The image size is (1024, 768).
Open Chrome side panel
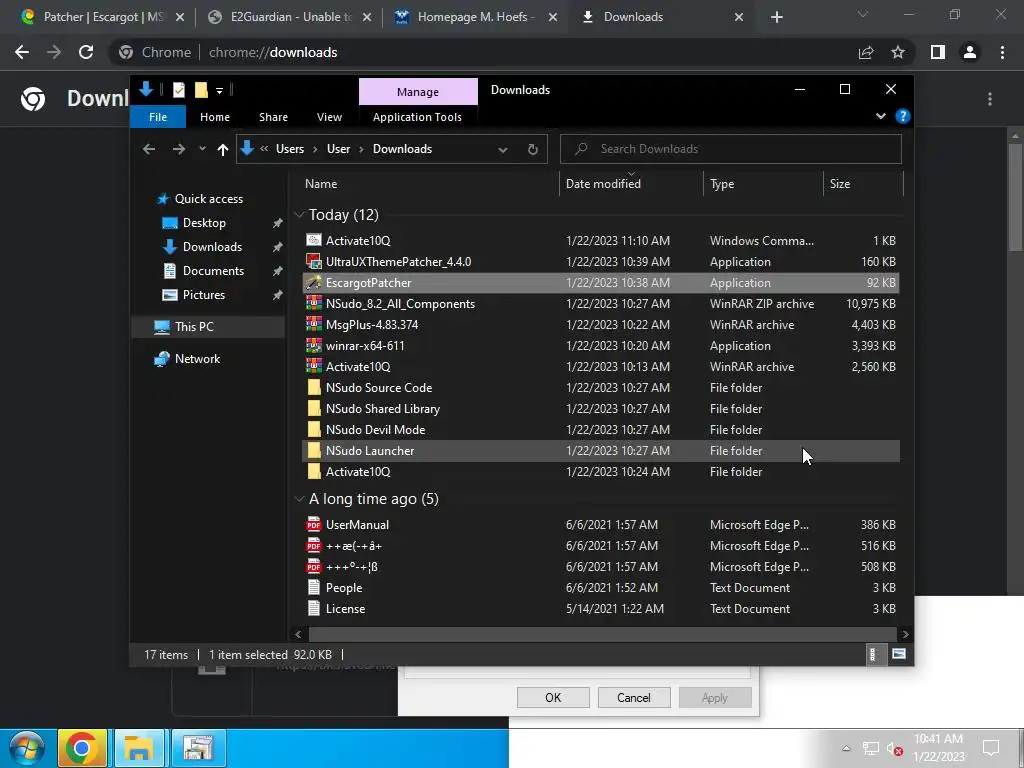click(x=938, y=52)
